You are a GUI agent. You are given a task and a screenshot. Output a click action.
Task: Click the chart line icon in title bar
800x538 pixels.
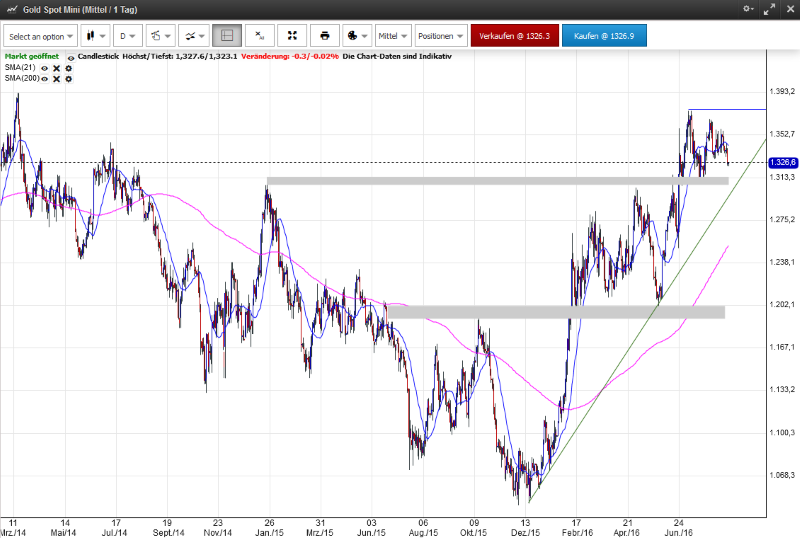click(x=12, y=9)
